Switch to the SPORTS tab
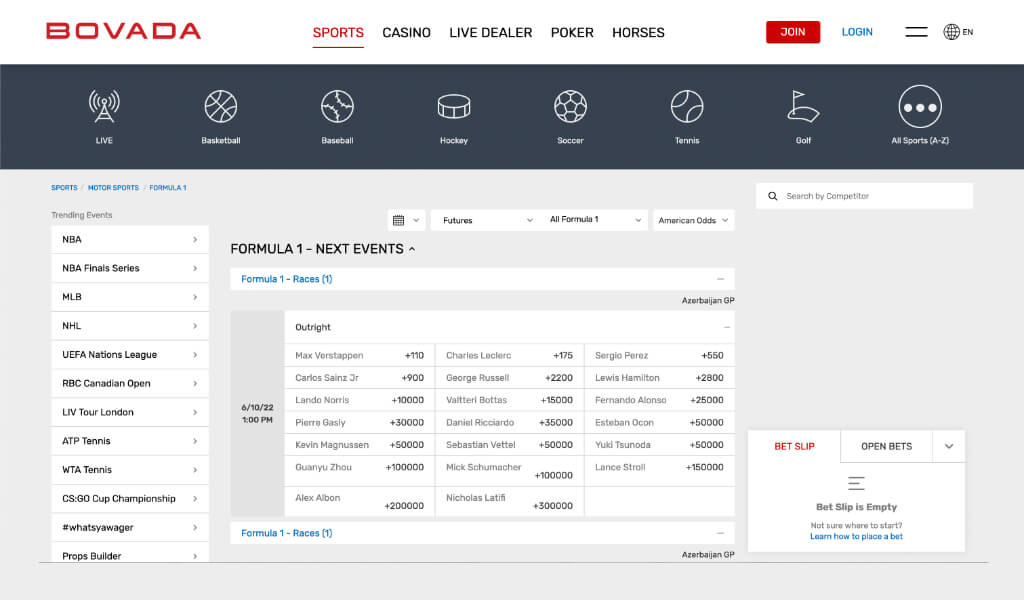The height and width of the screenshot is (600, 1024). 338,33
